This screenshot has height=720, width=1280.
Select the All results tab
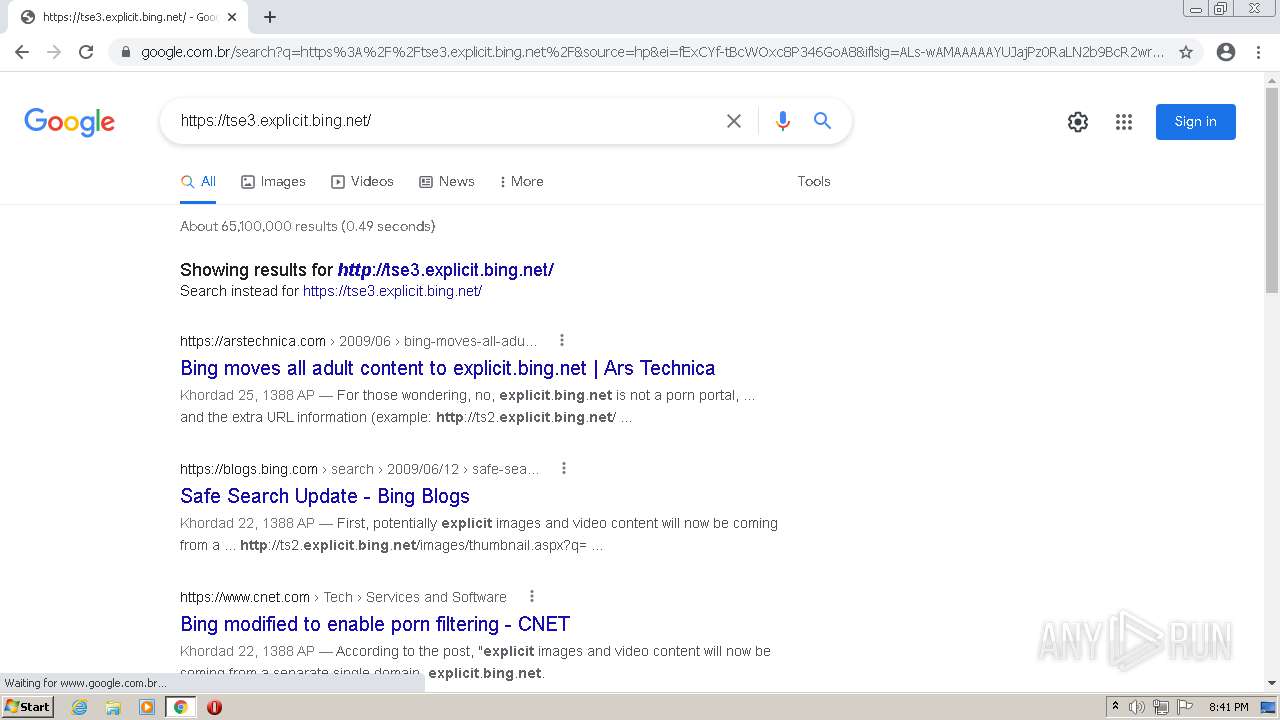click(198, 182)
